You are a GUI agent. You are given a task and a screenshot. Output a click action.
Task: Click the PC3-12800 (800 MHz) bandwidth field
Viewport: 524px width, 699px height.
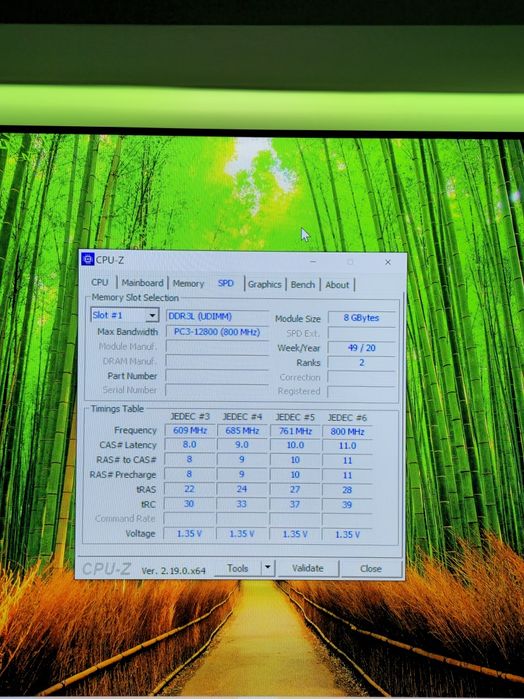click(x=218, y=332)
